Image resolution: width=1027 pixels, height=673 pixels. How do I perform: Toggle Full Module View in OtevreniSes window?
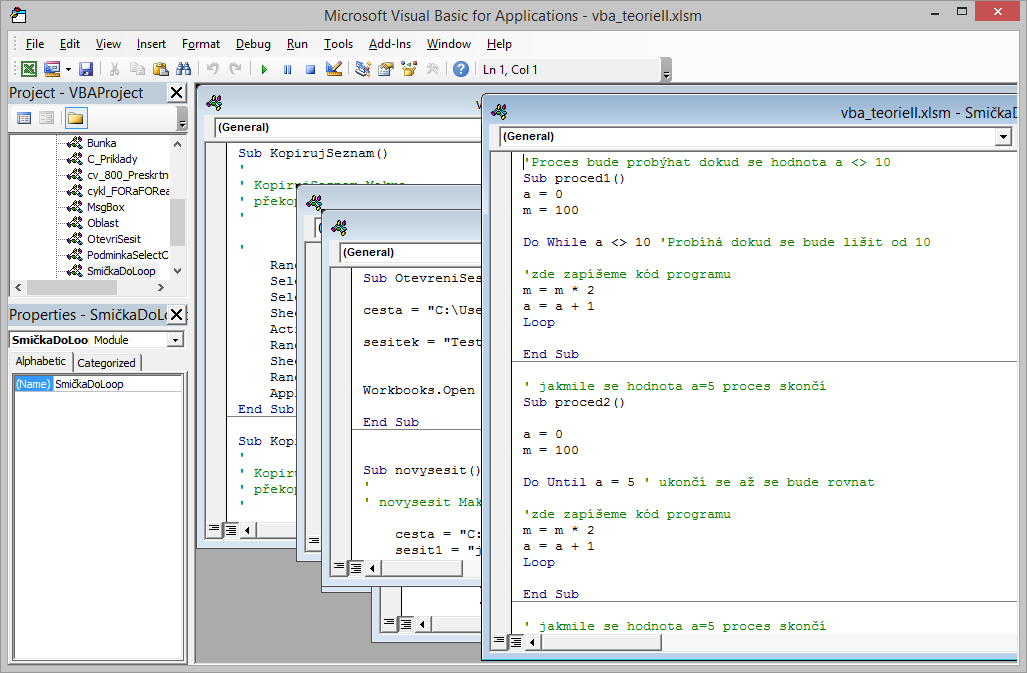[356, 568]
